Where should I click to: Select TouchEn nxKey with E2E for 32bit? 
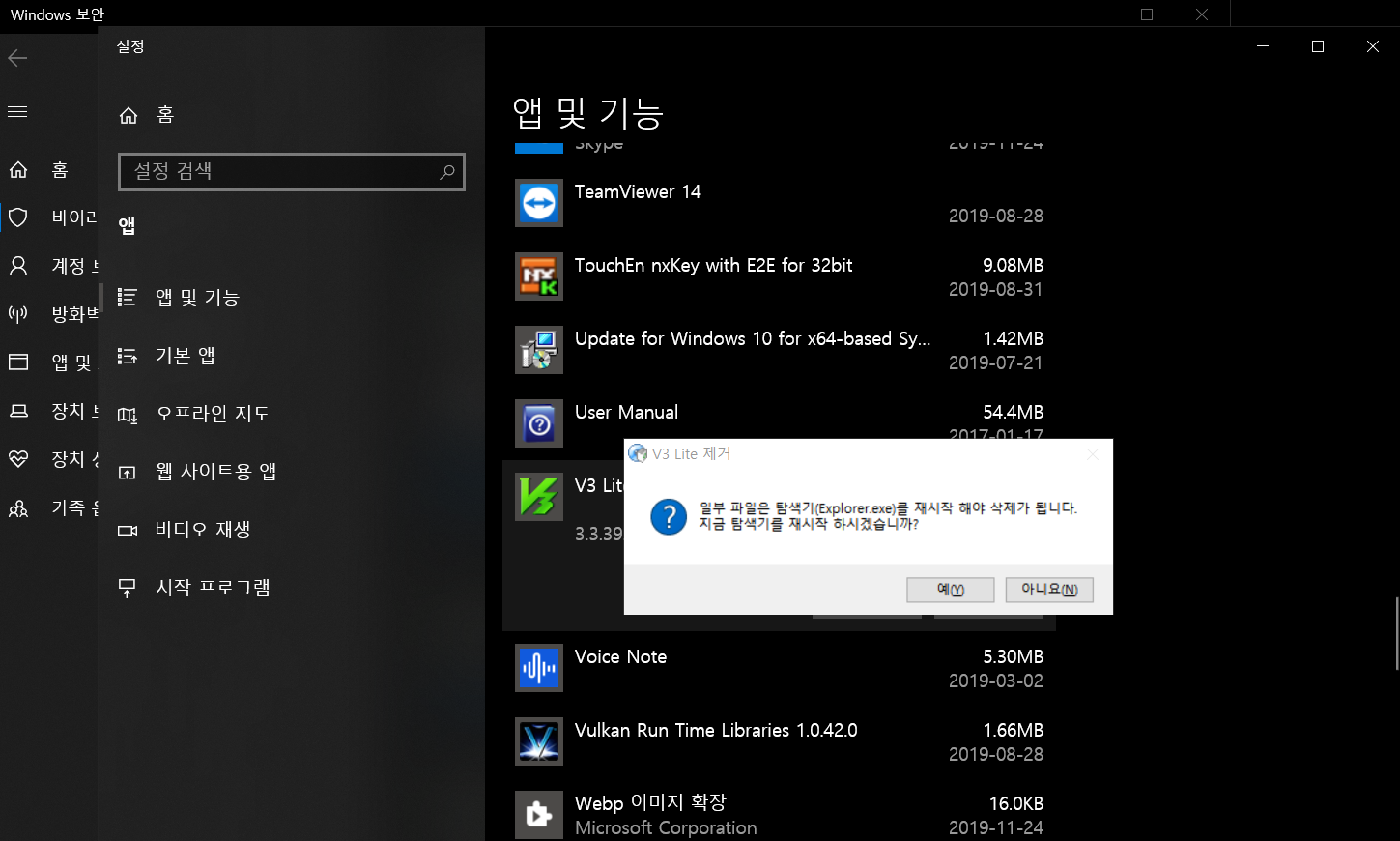(779, 276)
